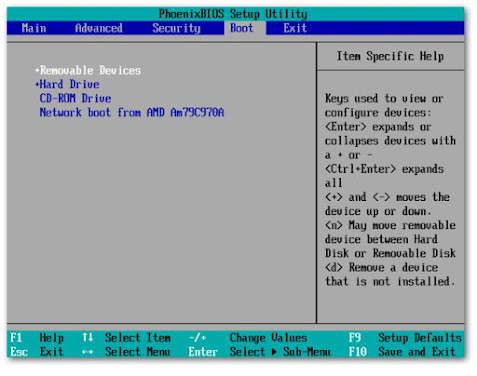Click the -/+ Change Values hint
This screenshot has width=477, height=376.
click(248, 338)
